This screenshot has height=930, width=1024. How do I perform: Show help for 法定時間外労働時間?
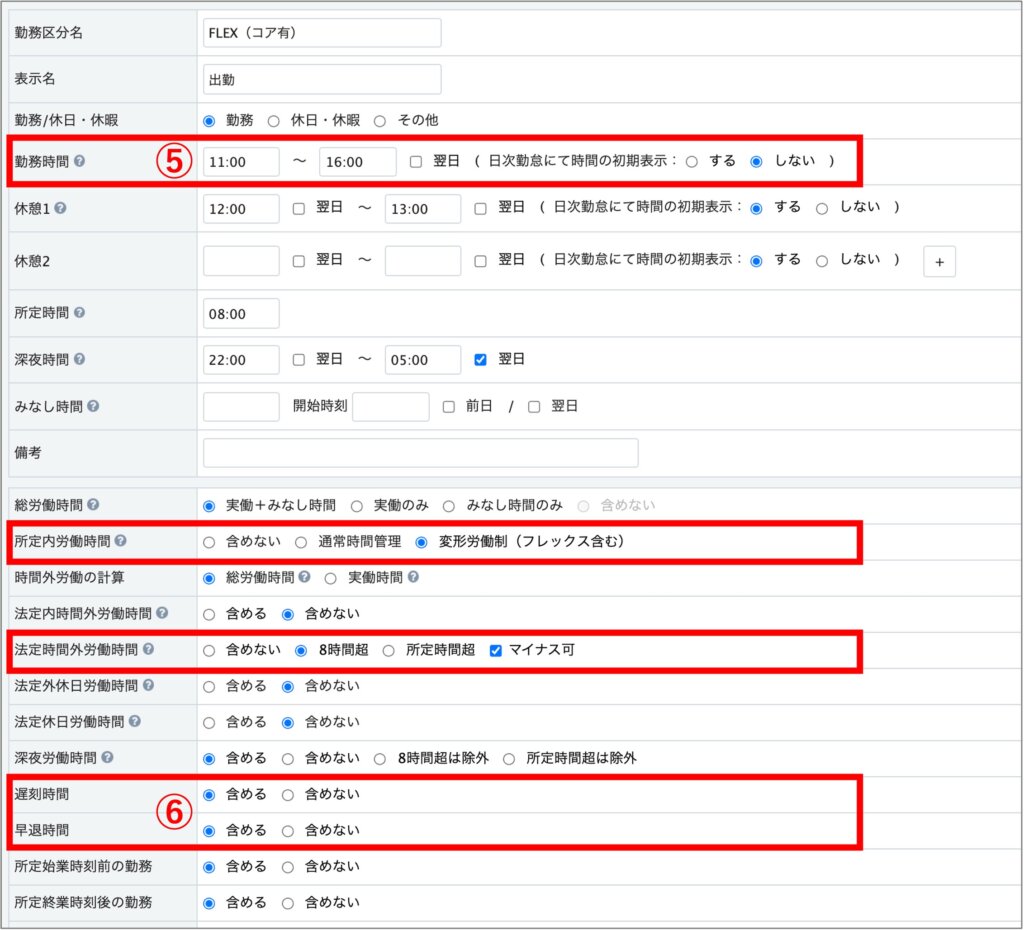148,649
